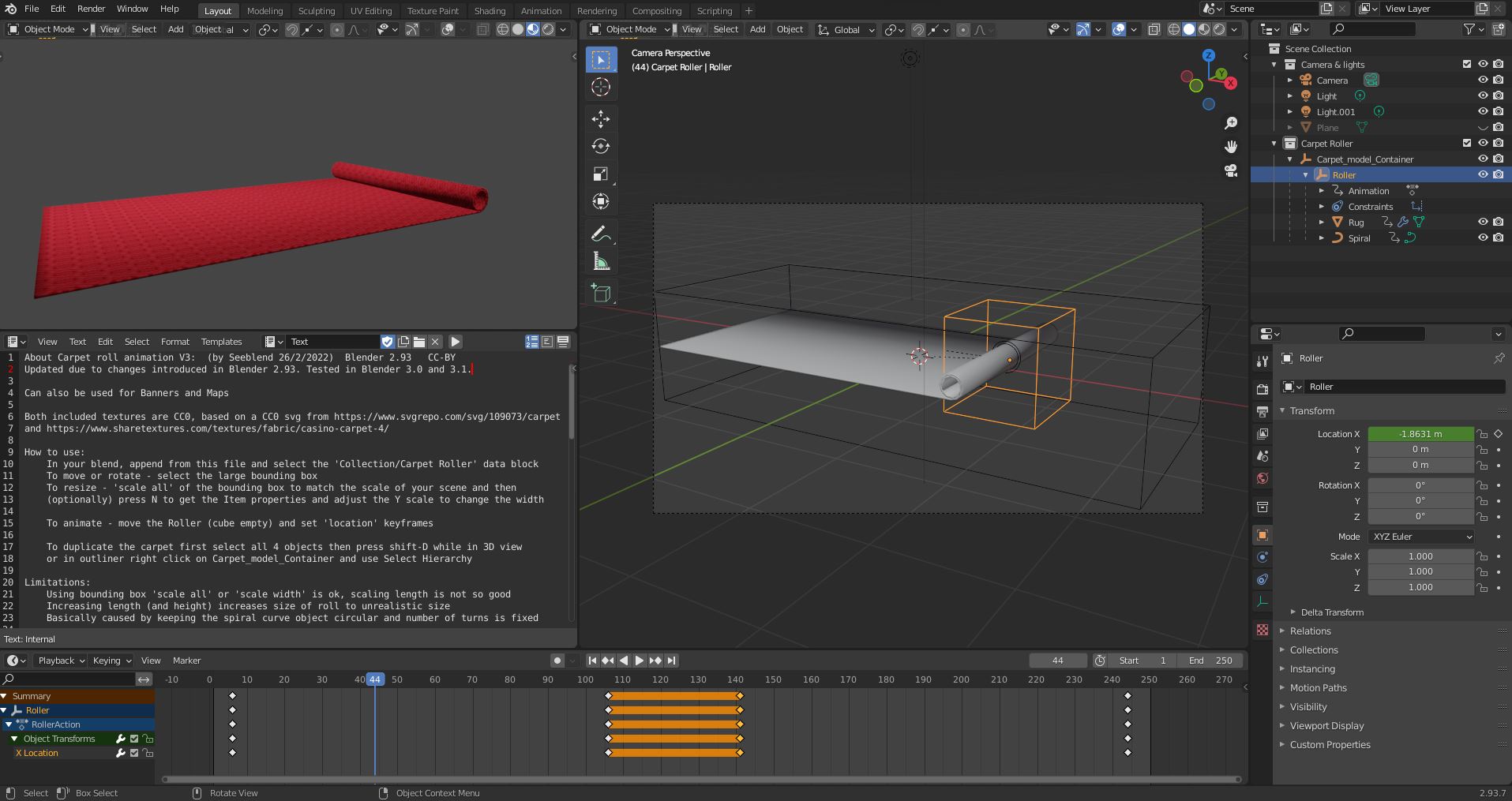Collapse the Transform panel
Screen dimensions: 1512x801
1309,410
